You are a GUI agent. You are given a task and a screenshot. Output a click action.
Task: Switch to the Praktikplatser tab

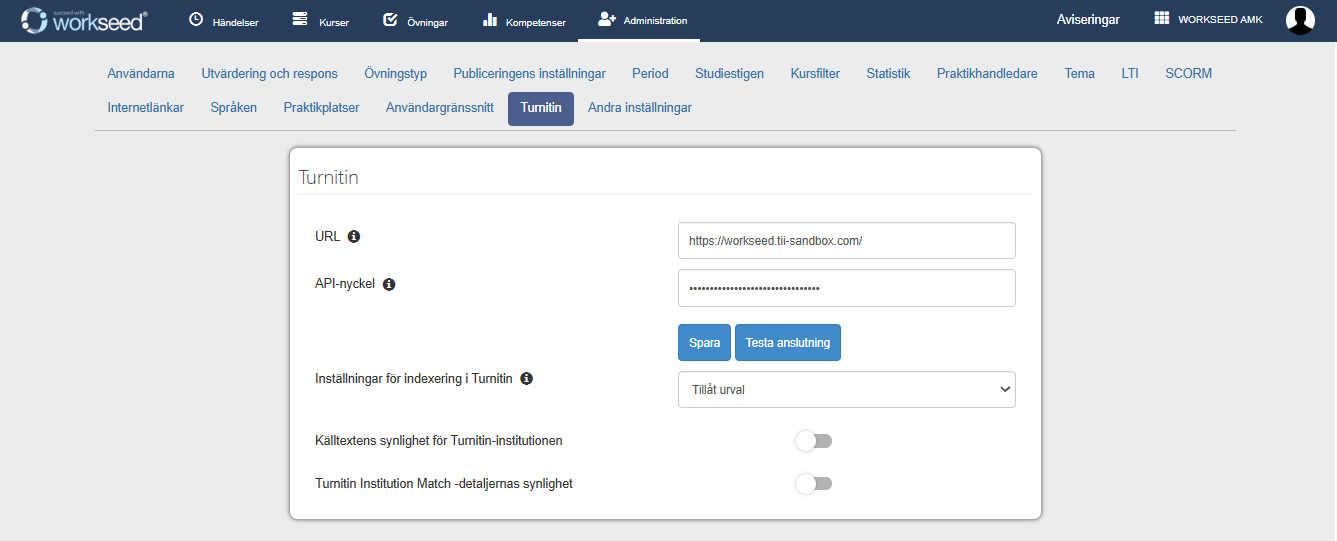point(321,108)
